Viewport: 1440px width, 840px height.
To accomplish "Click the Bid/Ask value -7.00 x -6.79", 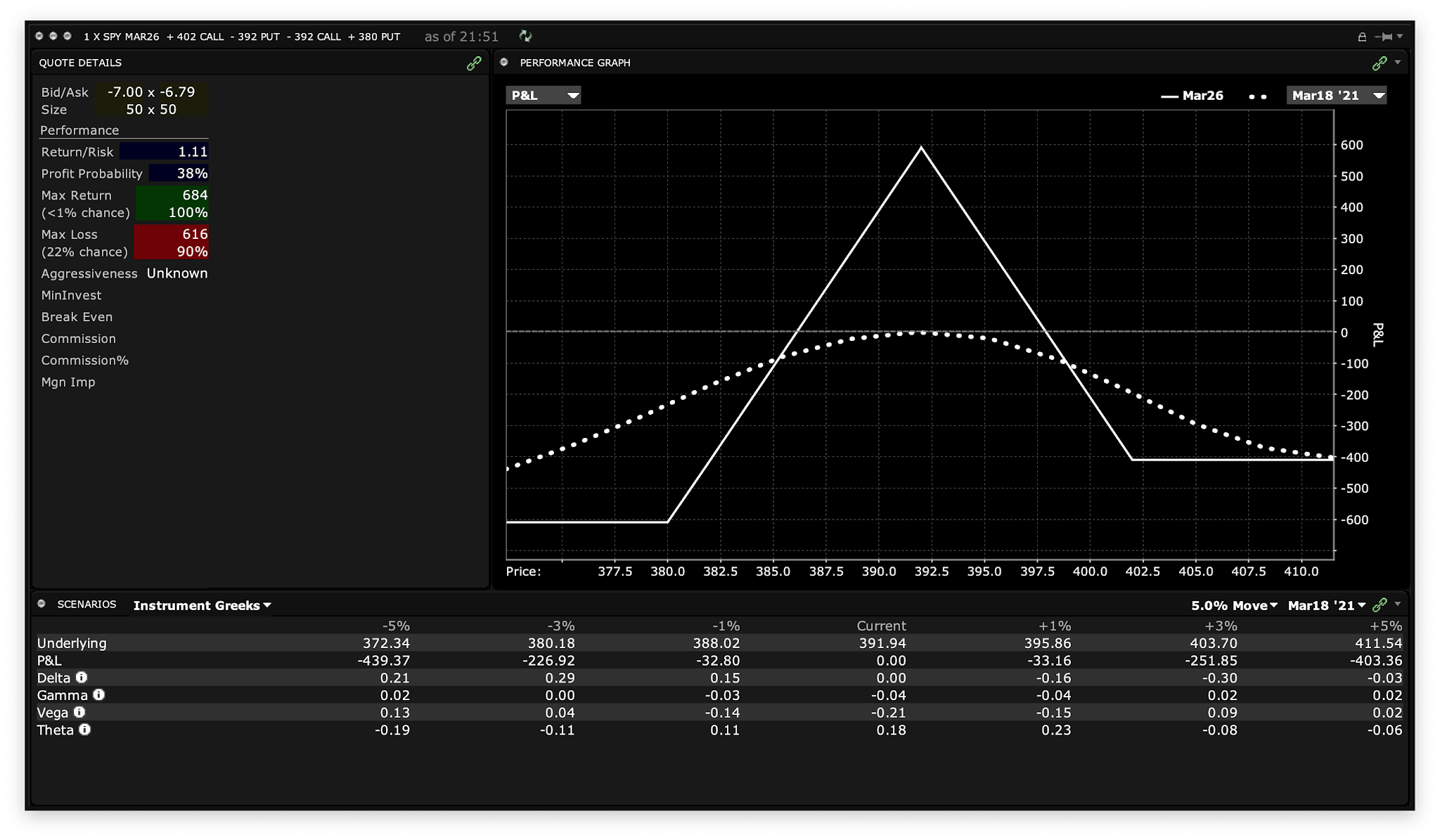I will 151,92.
